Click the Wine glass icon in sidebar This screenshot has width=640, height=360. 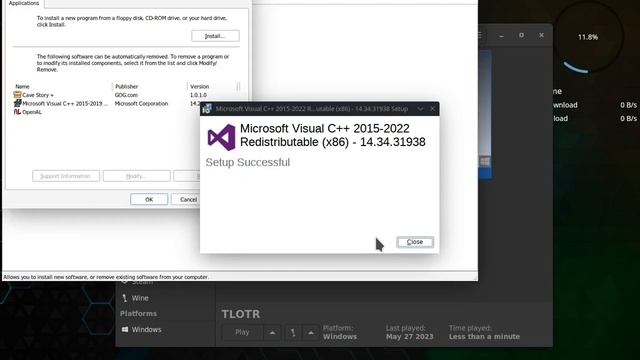pos(124,298)
